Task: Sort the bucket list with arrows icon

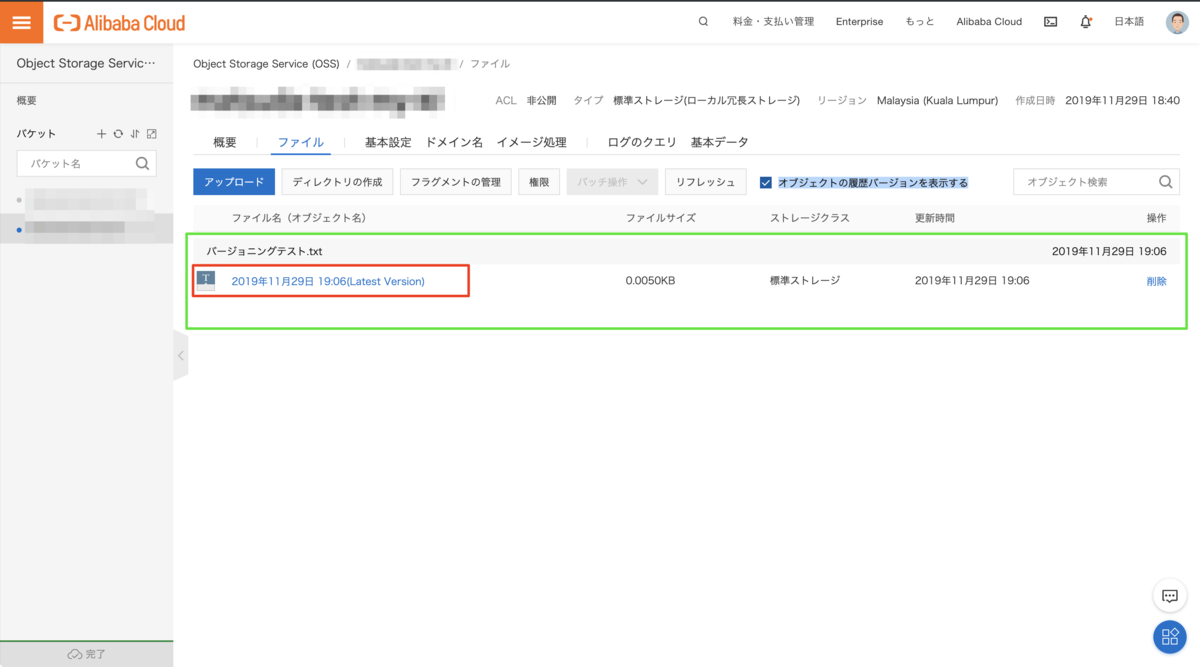Action: pyautogui.click(x=134, y=134)
